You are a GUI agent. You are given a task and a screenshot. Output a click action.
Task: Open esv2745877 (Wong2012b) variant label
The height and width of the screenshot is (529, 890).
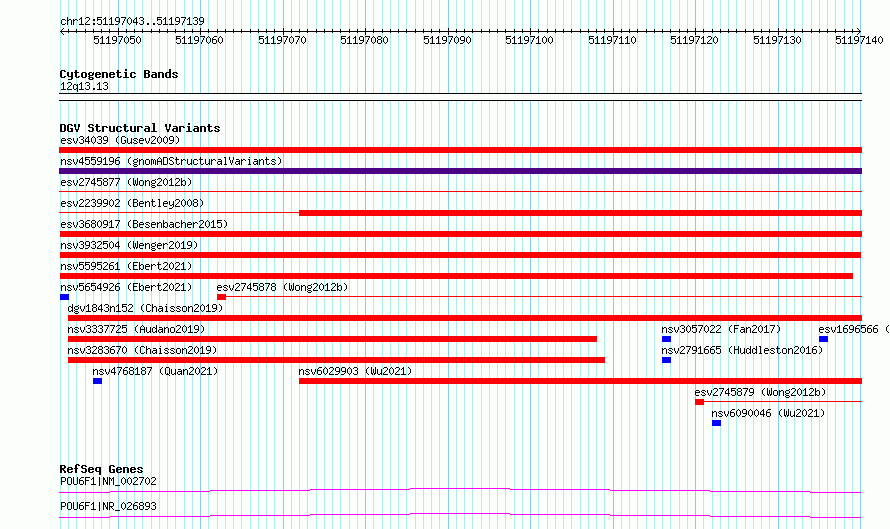pyautogui.click(x=126, y=182)
